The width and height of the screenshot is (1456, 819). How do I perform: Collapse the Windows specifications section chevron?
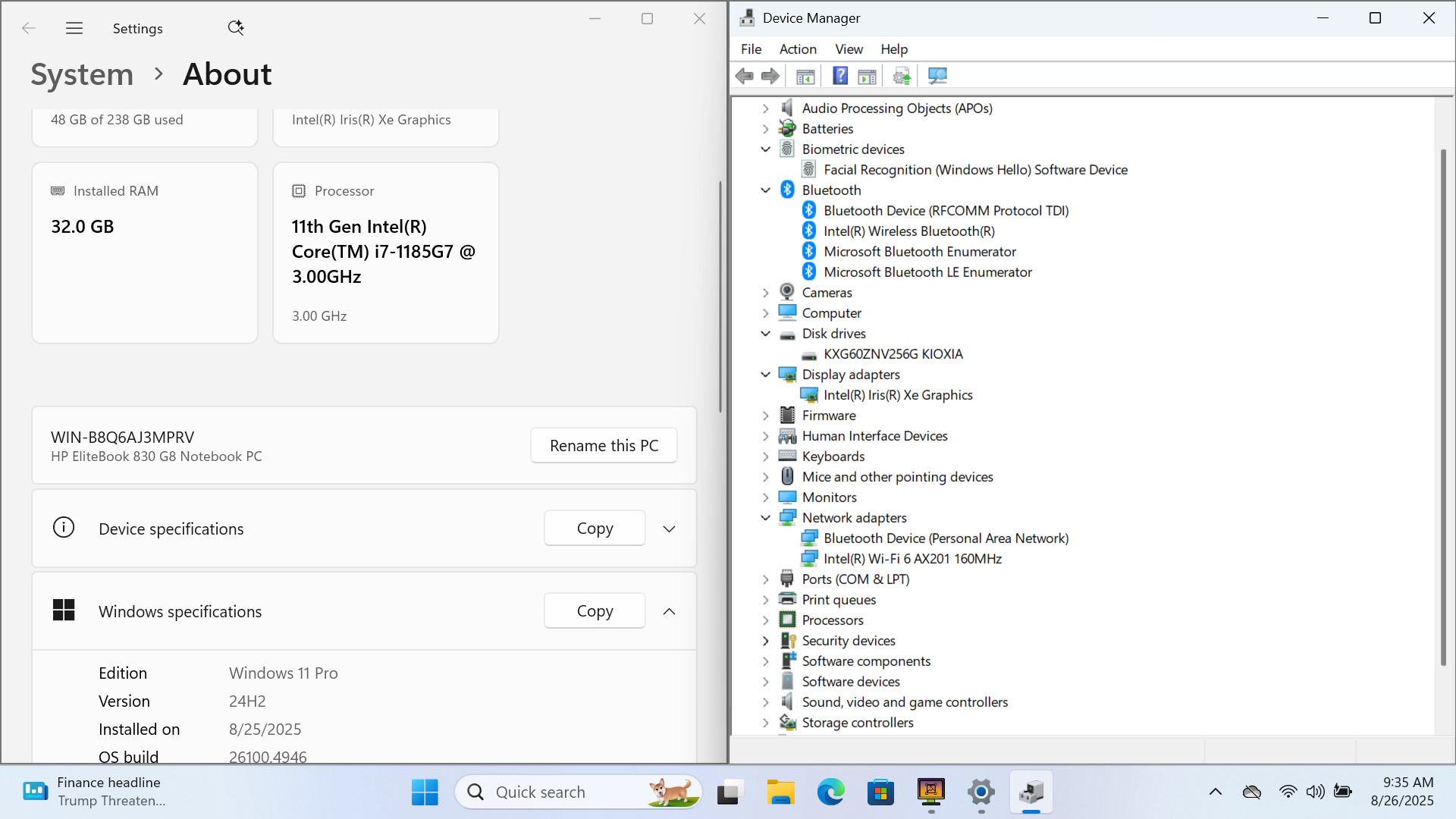click(x=669, y=611)
